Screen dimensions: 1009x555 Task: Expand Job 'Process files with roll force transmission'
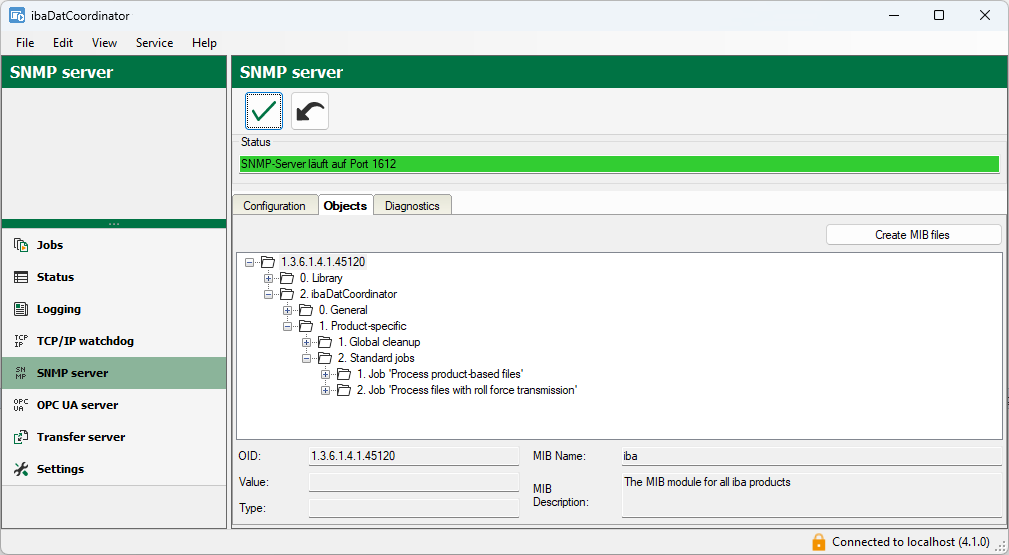(x=326, y=390)
